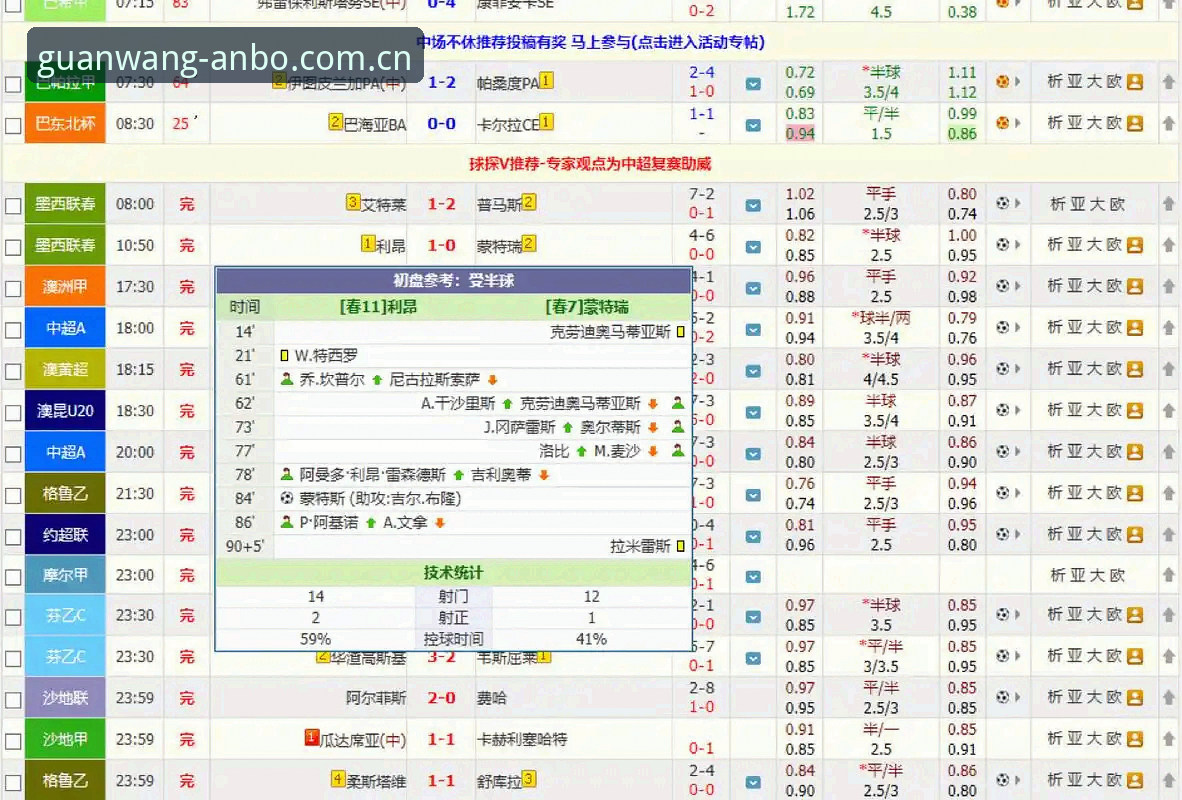Expand blue dropdown arrow in 澳黄超 row

[753, 371]
